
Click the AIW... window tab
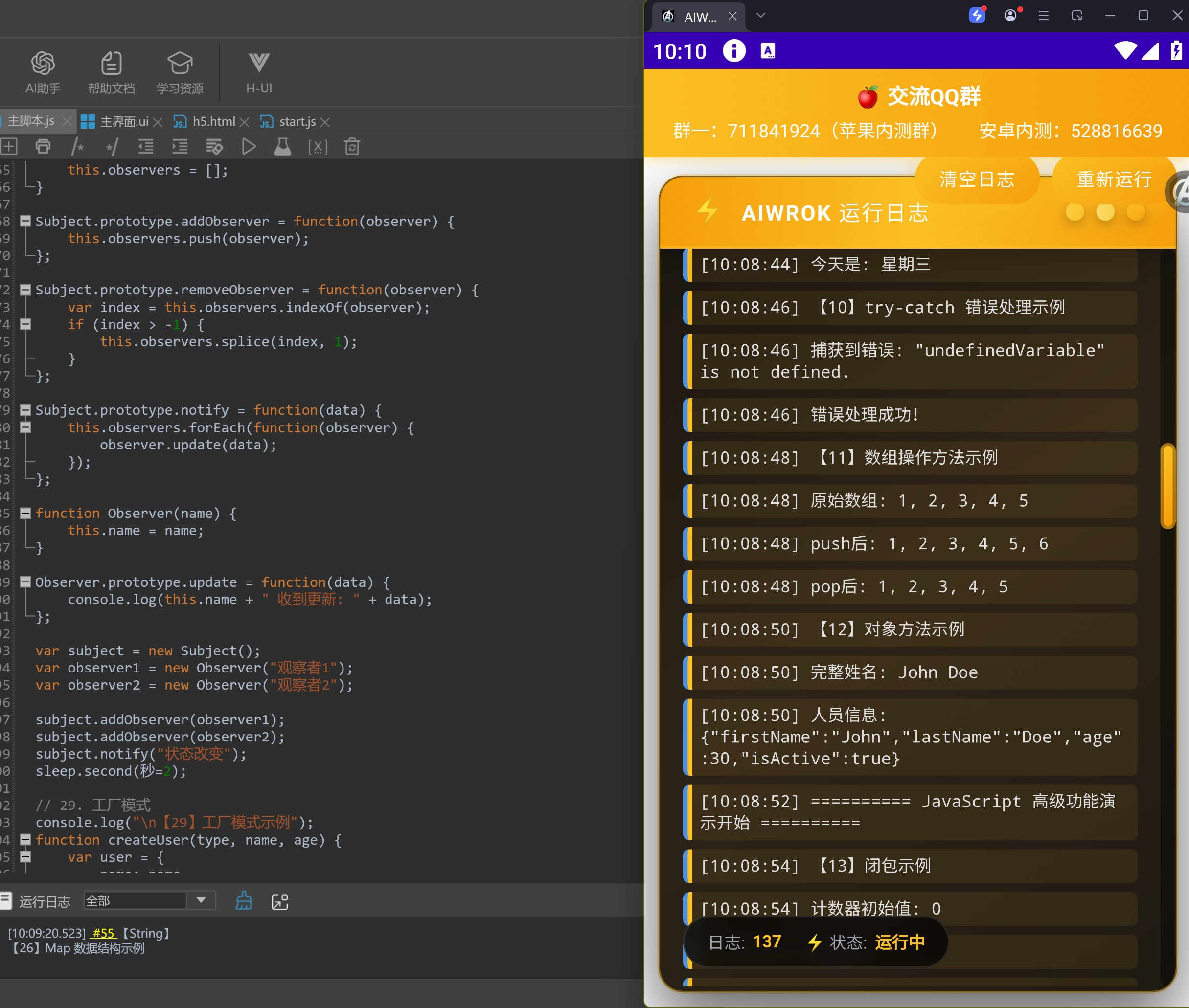coord(699,17)
